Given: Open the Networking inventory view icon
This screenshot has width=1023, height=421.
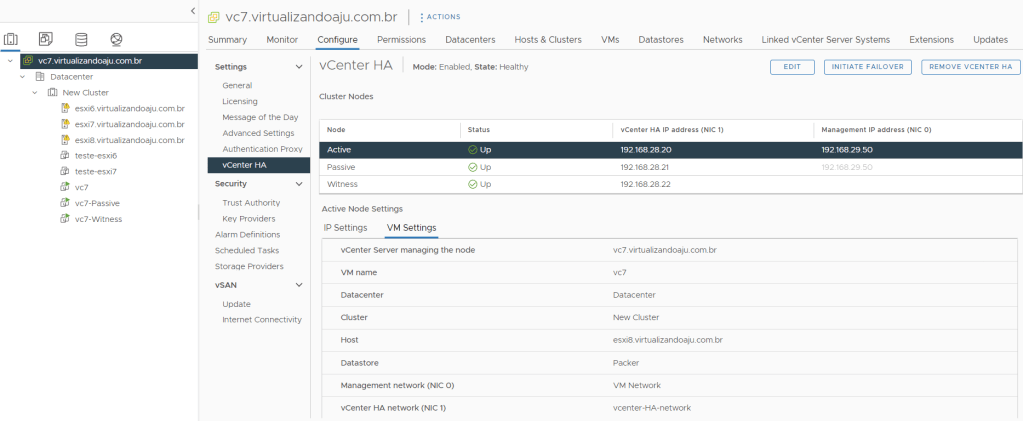Looking at the screenshot, I should (x=116, y=40).
